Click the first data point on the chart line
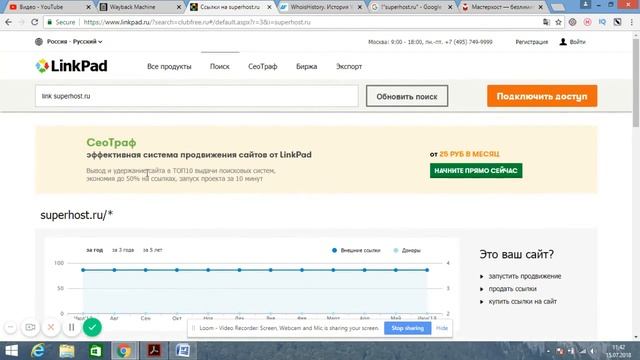Image resolution: width=640 pixels, height=360 pixels. (x=83, y=270)
